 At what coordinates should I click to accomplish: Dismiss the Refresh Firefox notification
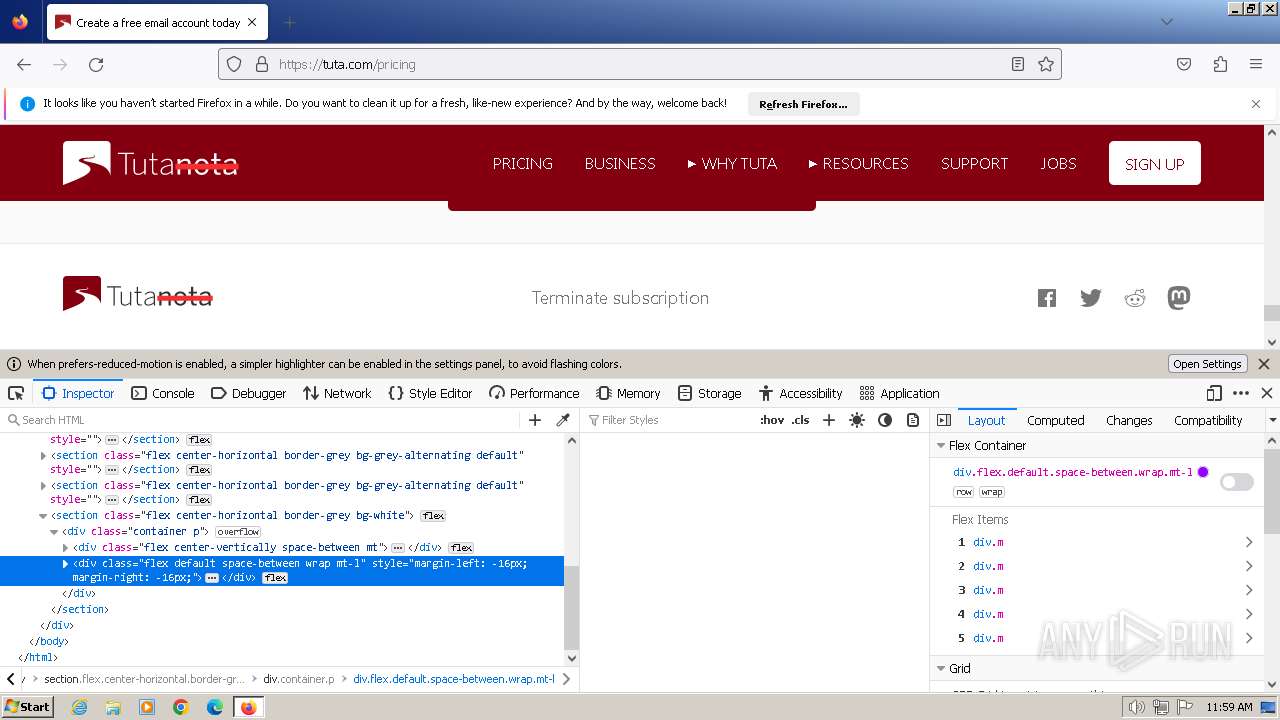(x=1256, y=104)
